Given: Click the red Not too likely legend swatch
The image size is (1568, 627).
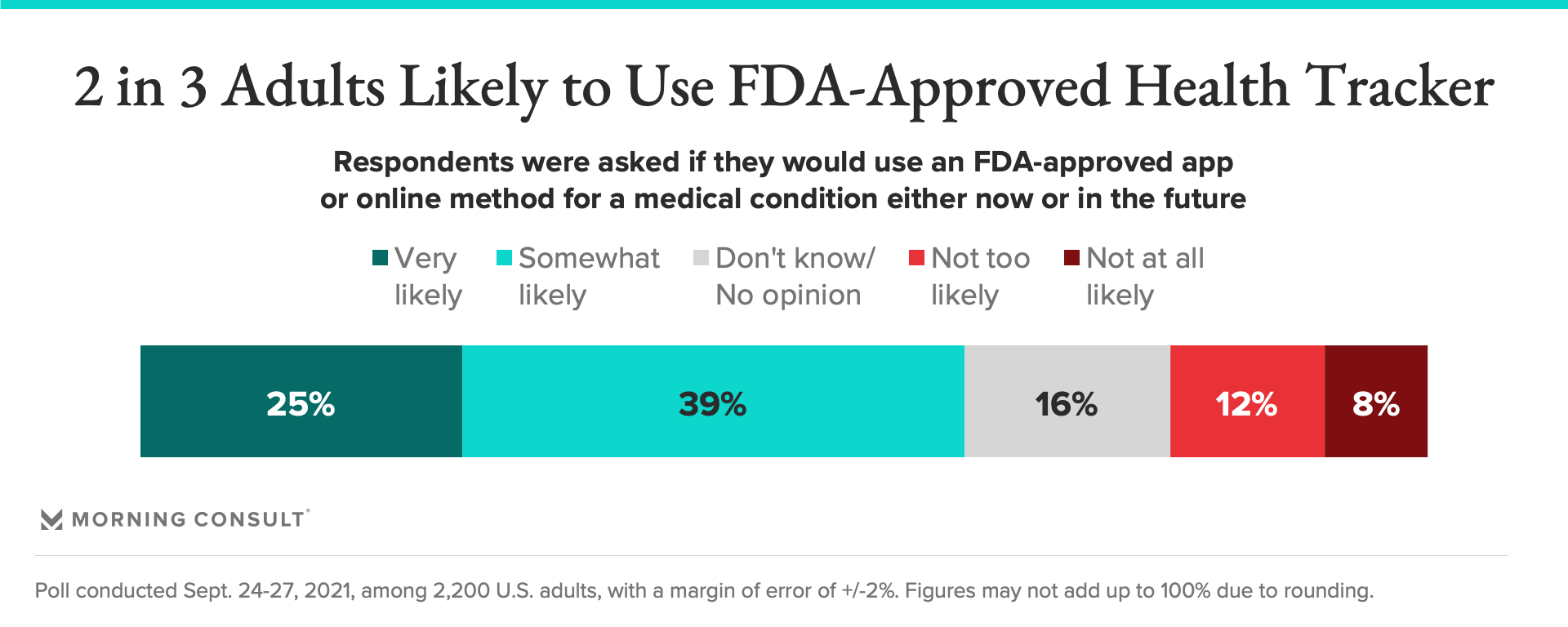Looking at the screenshot, I should [x=916, y=258].
